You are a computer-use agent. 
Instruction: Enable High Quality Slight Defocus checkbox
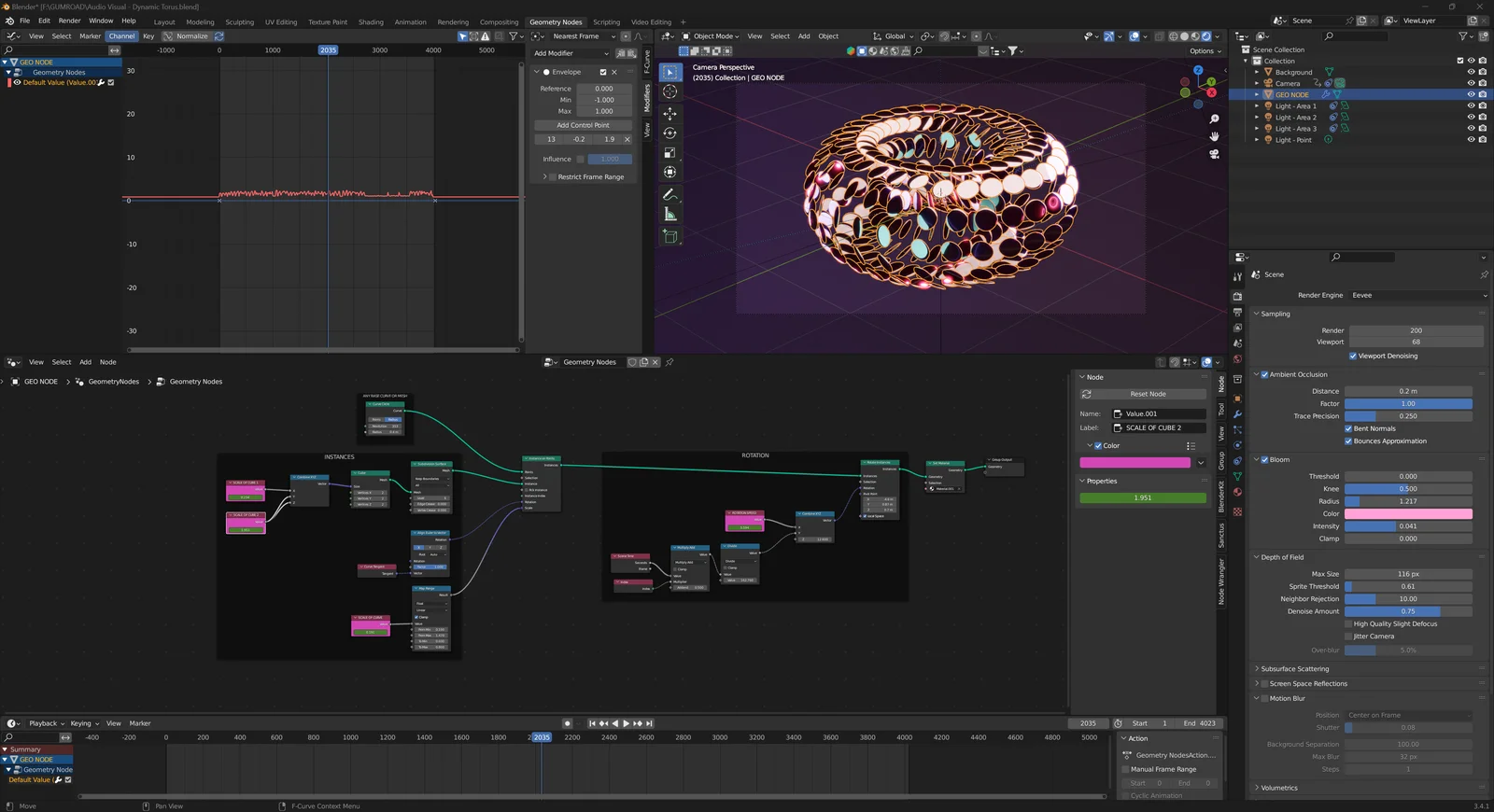pyautogui.click(x=1348, y=623)
